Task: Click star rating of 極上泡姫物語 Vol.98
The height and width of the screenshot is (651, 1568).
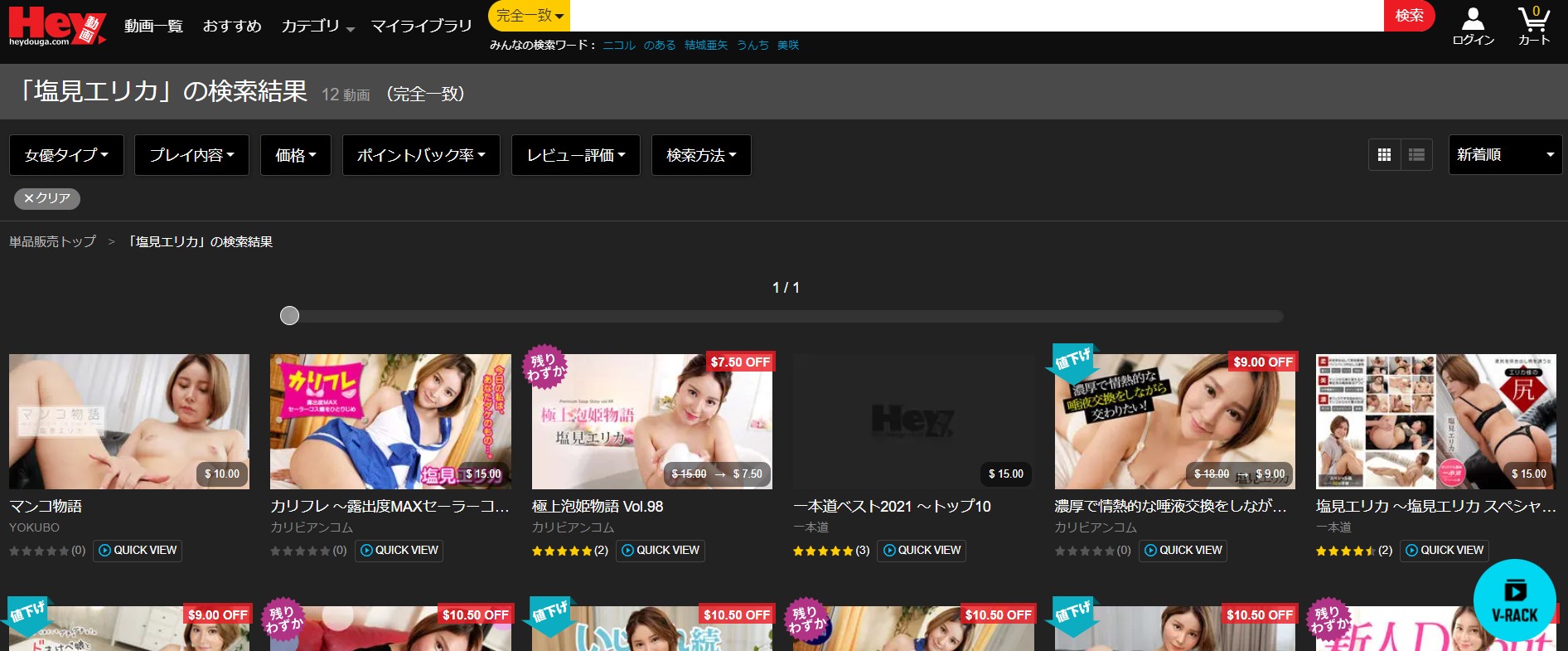Action: click(562, 551)
